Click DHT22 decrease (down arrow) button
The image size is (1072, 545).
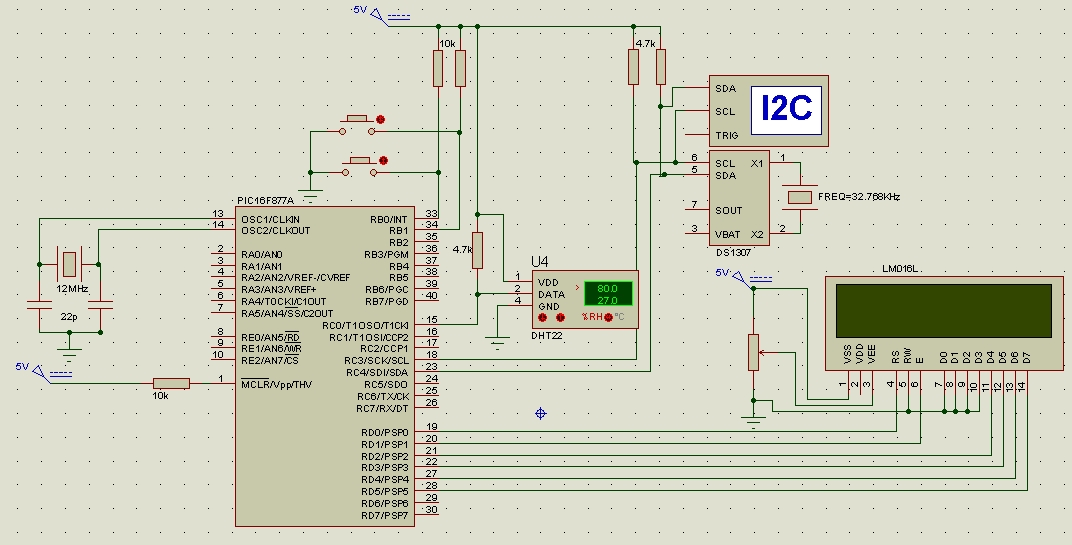[543, 318]
